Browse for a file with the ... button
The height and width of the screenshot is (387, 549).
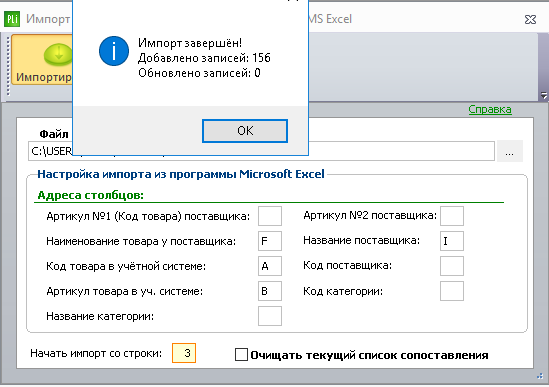click(x=509, y=151)
